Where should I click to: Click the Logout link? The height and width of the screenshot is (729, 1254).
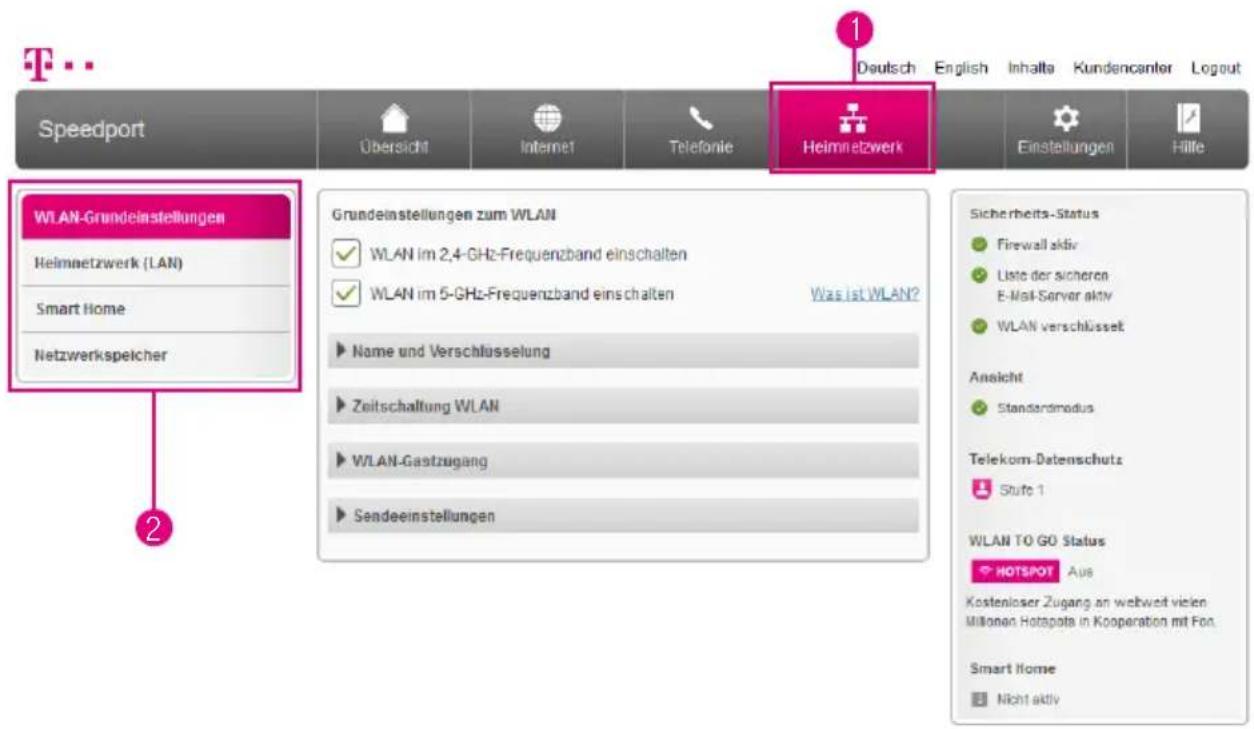coord(1215,68)
